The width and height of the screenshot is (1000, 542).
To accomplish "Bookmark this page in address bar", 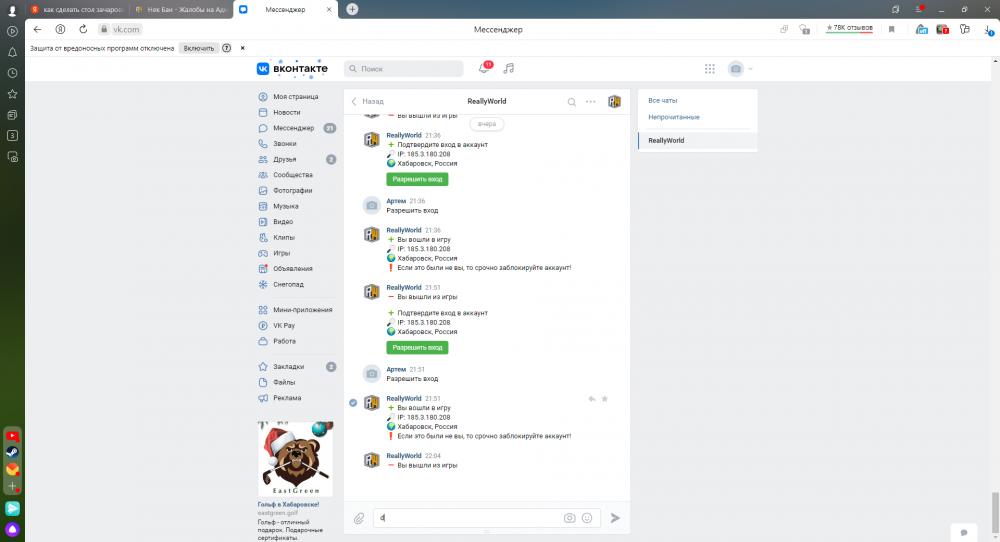I will (892, 29).
